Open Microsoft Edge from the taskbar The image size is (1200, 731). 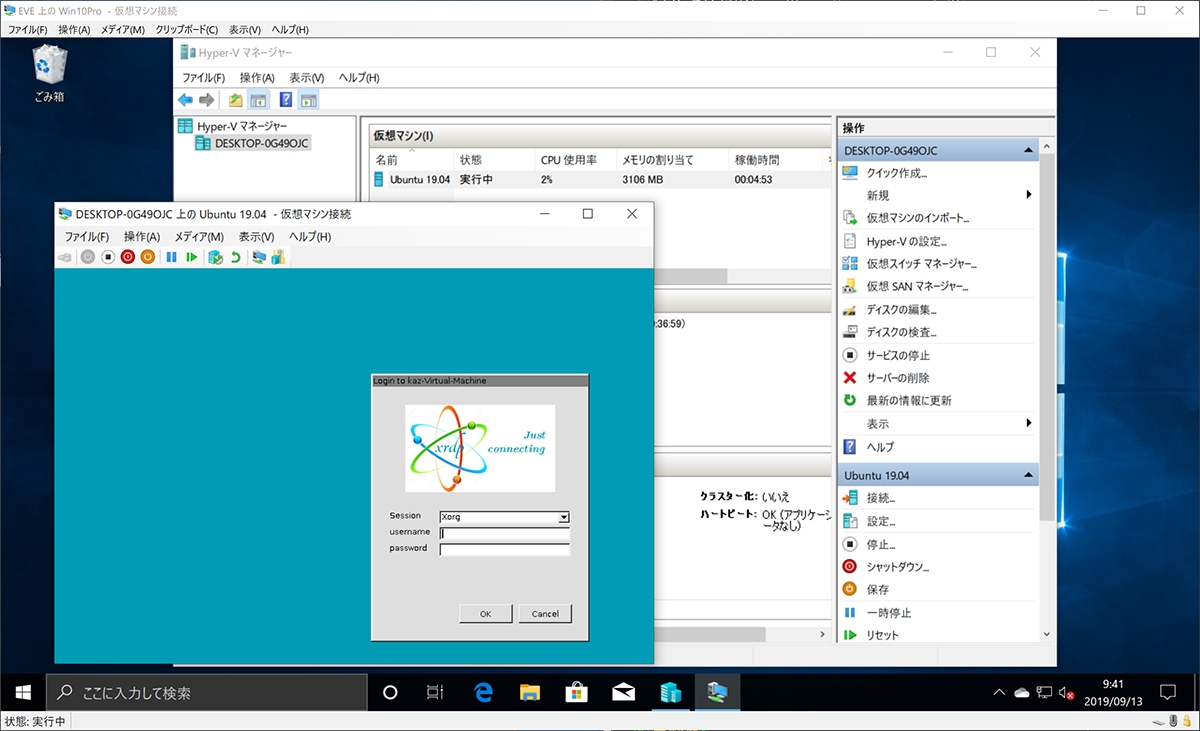pyautogui.click(x=486, y=692)
